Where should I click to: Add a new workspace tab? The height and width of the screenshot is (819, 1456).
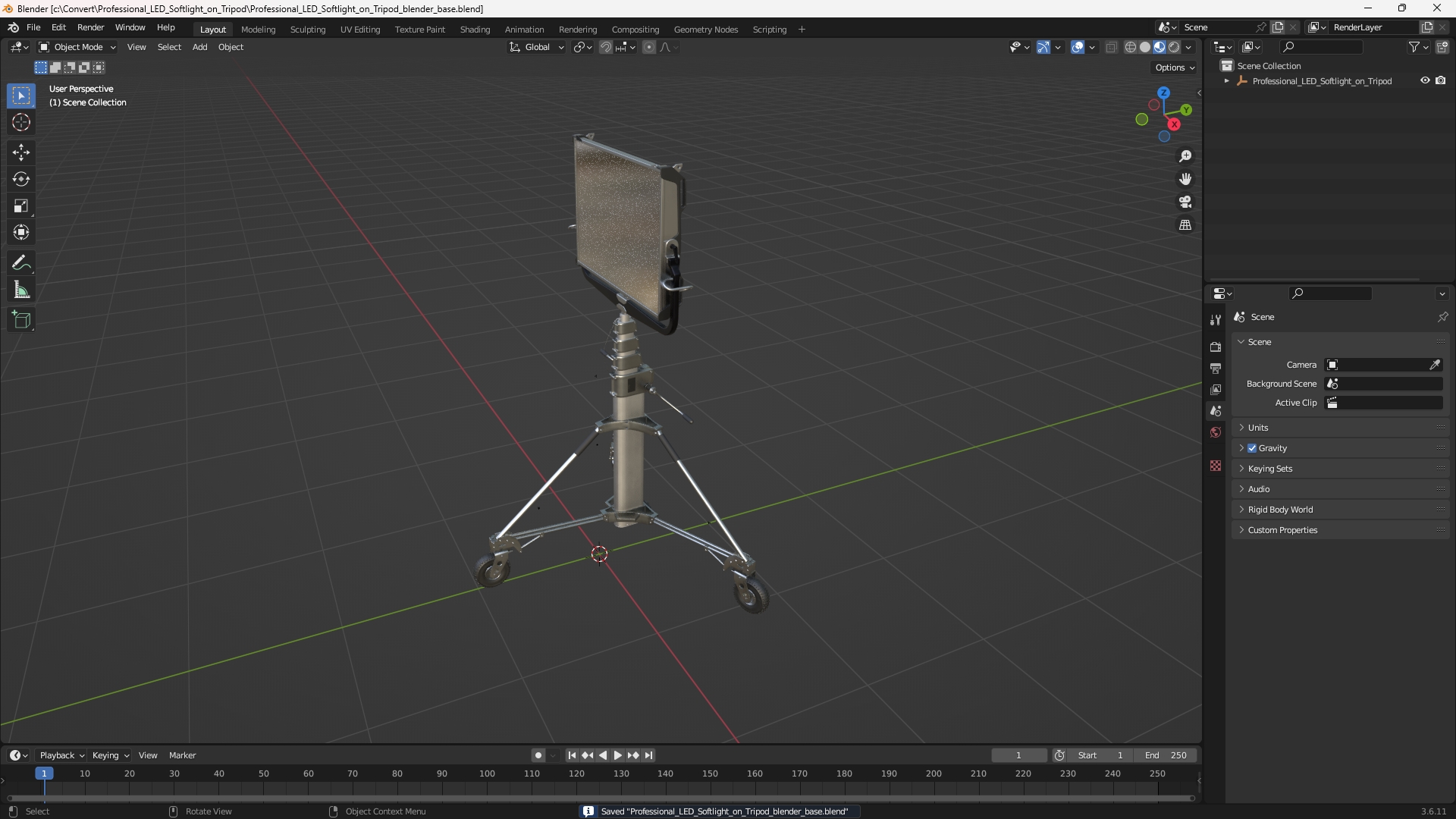pyautogui.click(x=802, y=30)
